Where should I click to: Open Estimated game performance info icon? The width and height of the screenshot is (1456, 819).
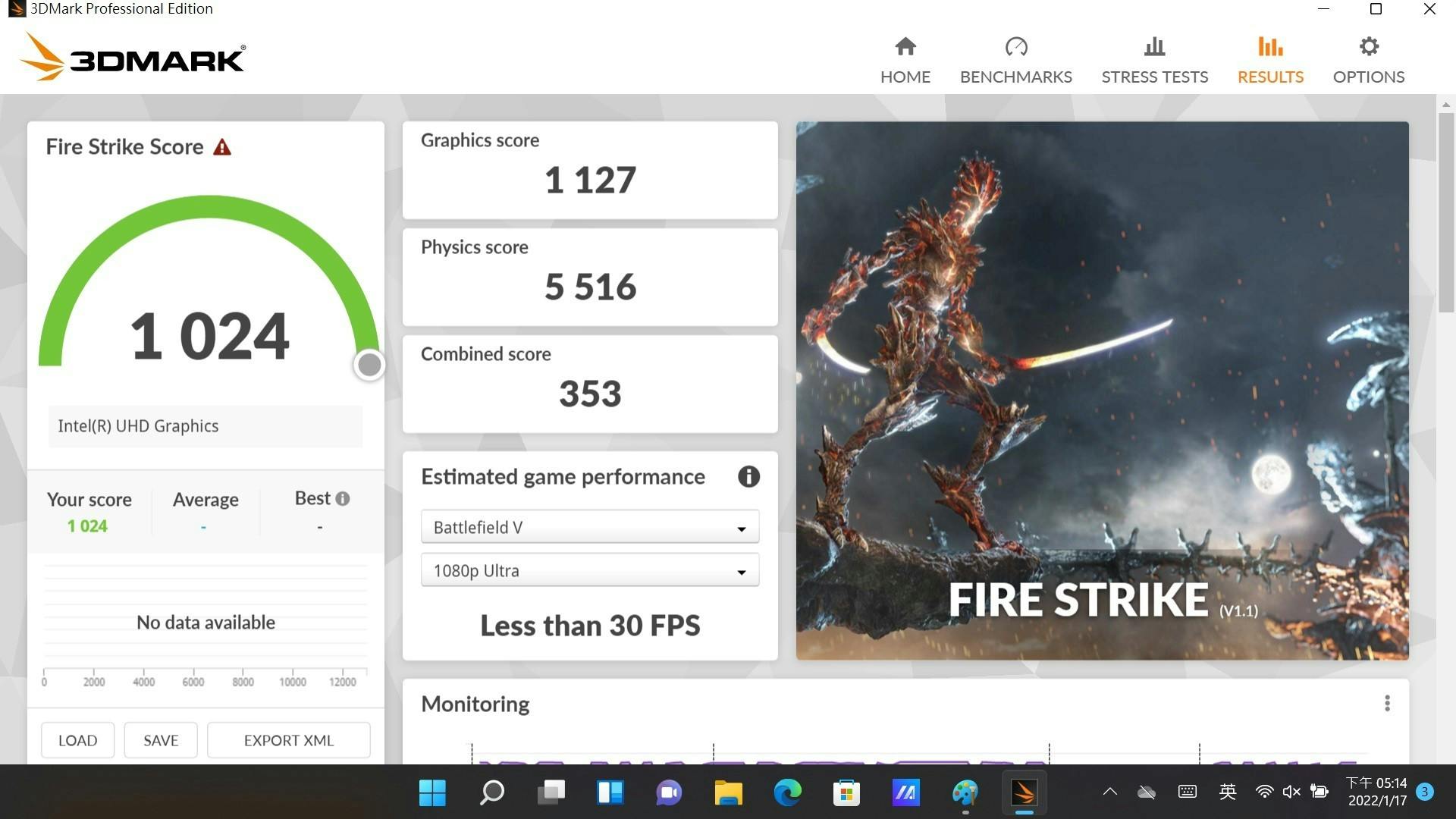pos(748,476)
